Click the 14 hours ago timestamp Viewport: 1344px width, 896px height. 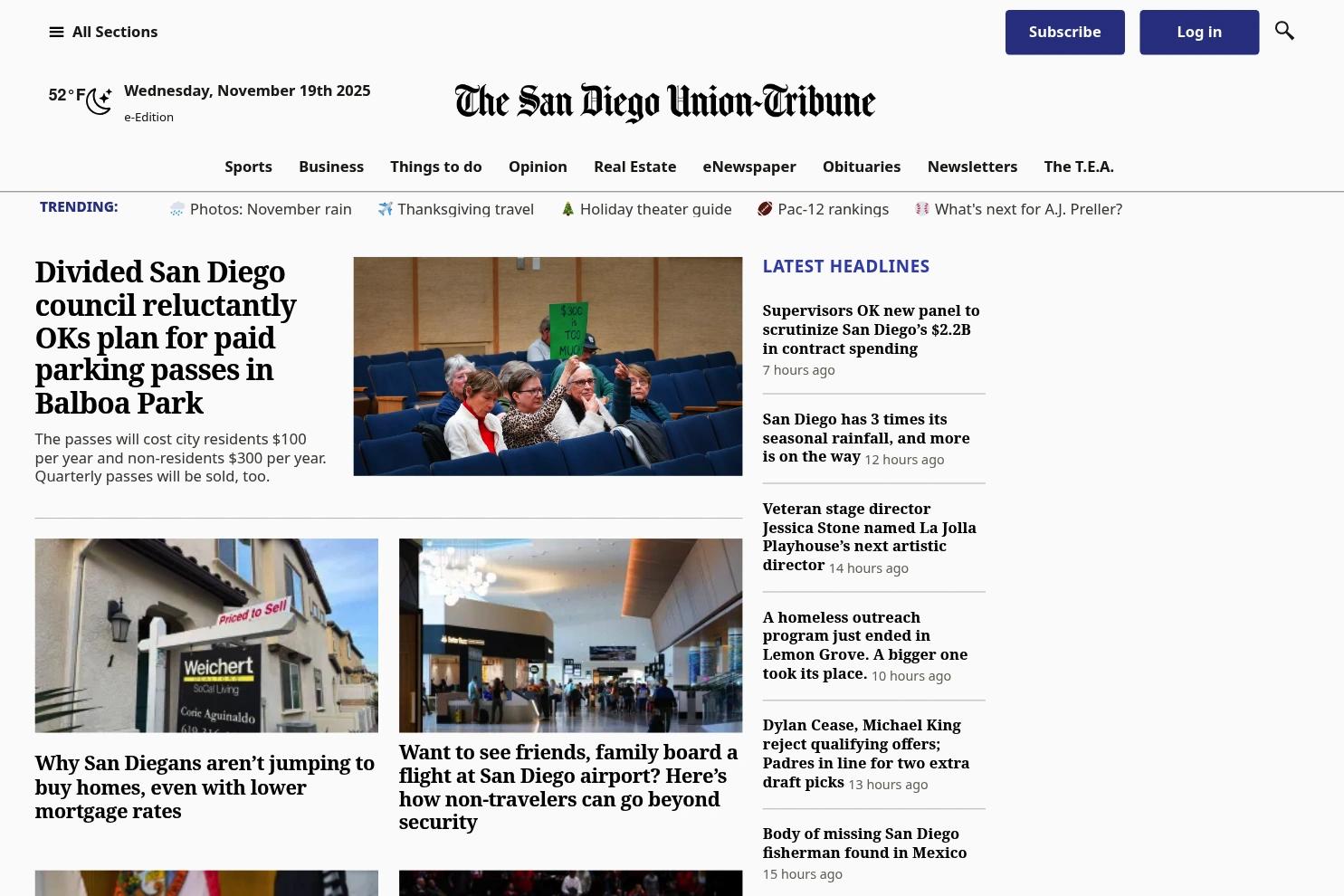tap(869, 568)
